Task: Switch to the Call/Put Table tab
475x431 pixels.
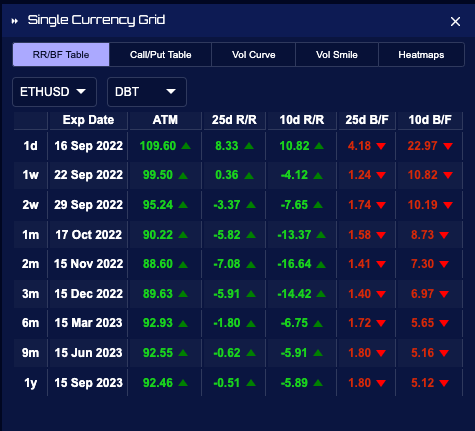Action: click(x=160, y=55)
